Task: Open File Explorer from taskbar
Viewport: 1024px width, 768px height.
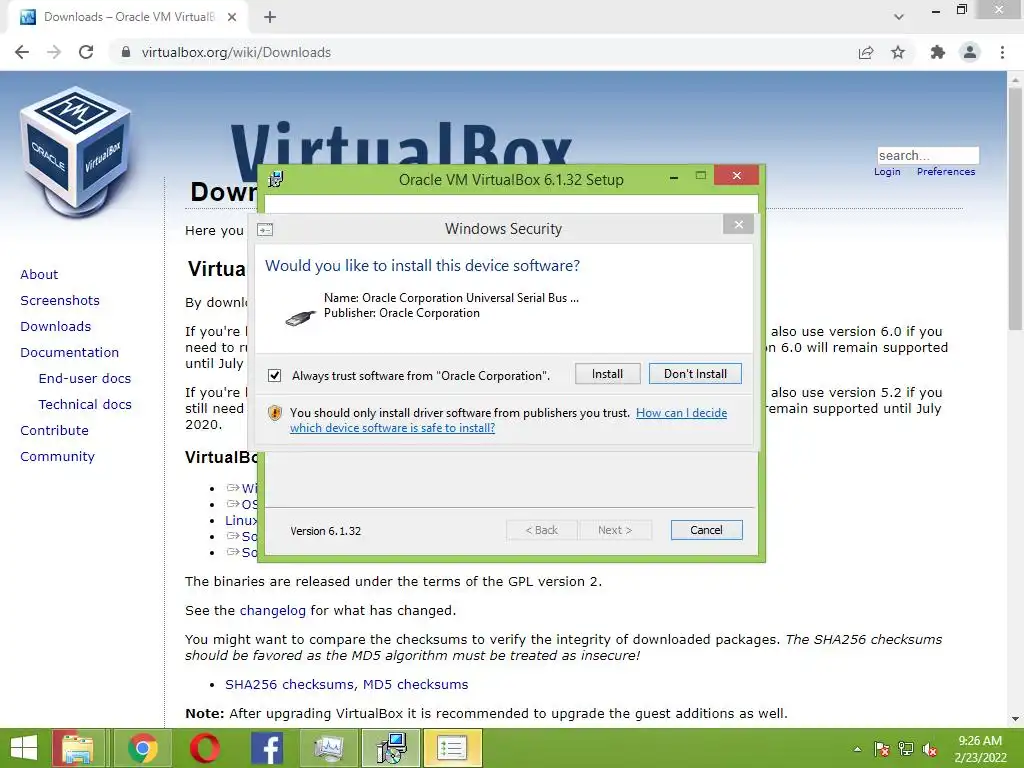Action: coord(78,748)
